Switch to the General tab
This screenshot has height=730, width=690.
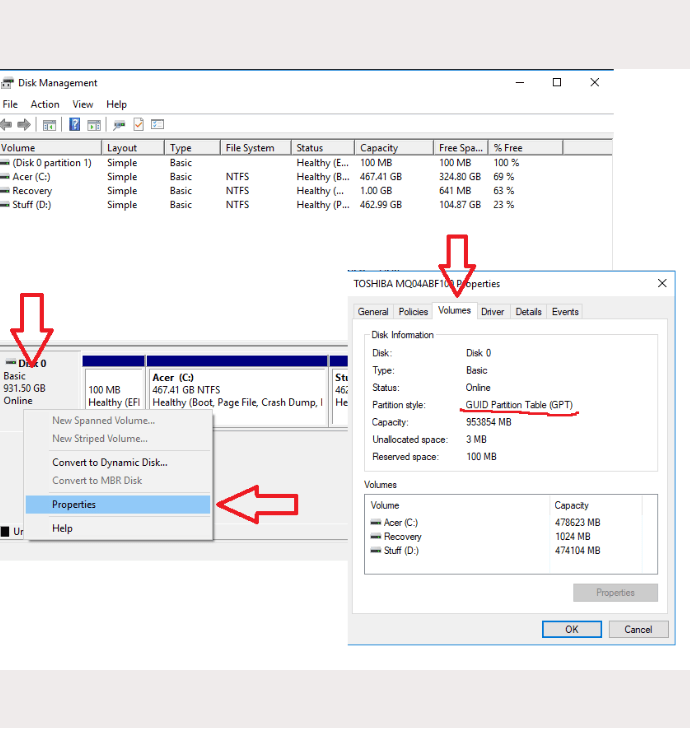(373, 311)
